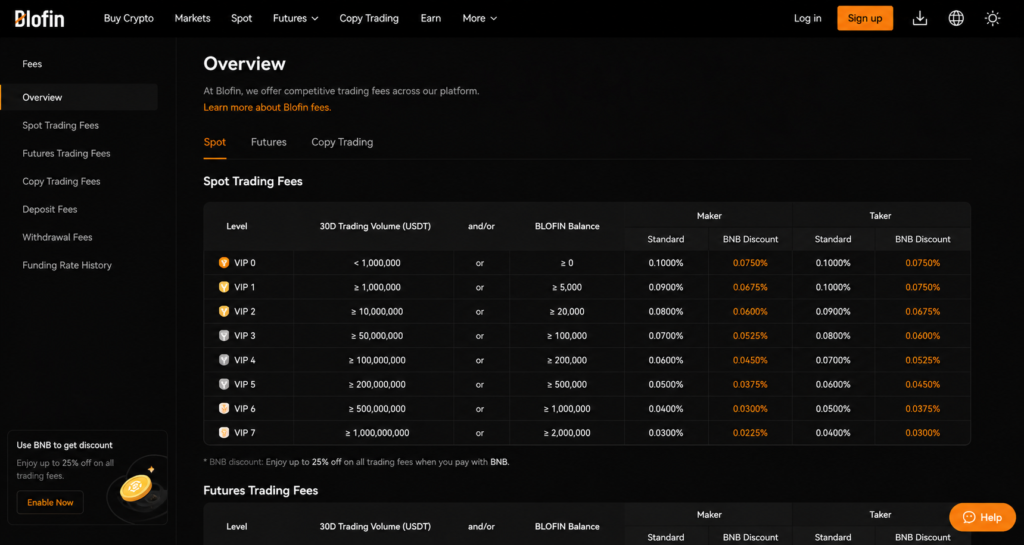
Task: Click the VIP 5 badge icon
Action: pyautogui.click(x=224, y=384)
